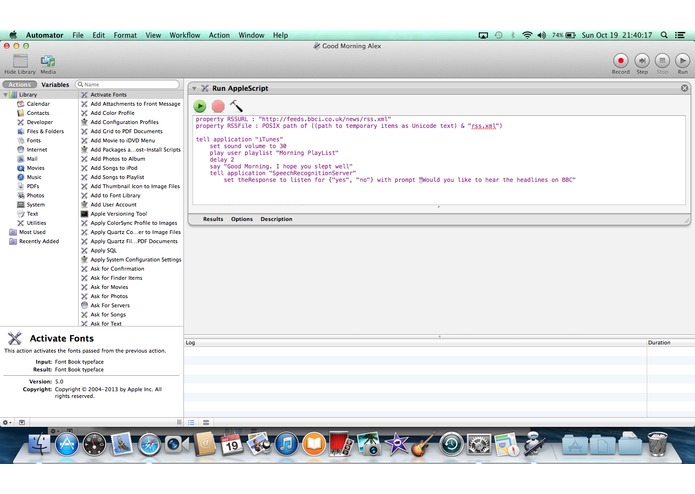695x494 pixels.
Task: Select Developer category in Library
Action: (39, 122)
